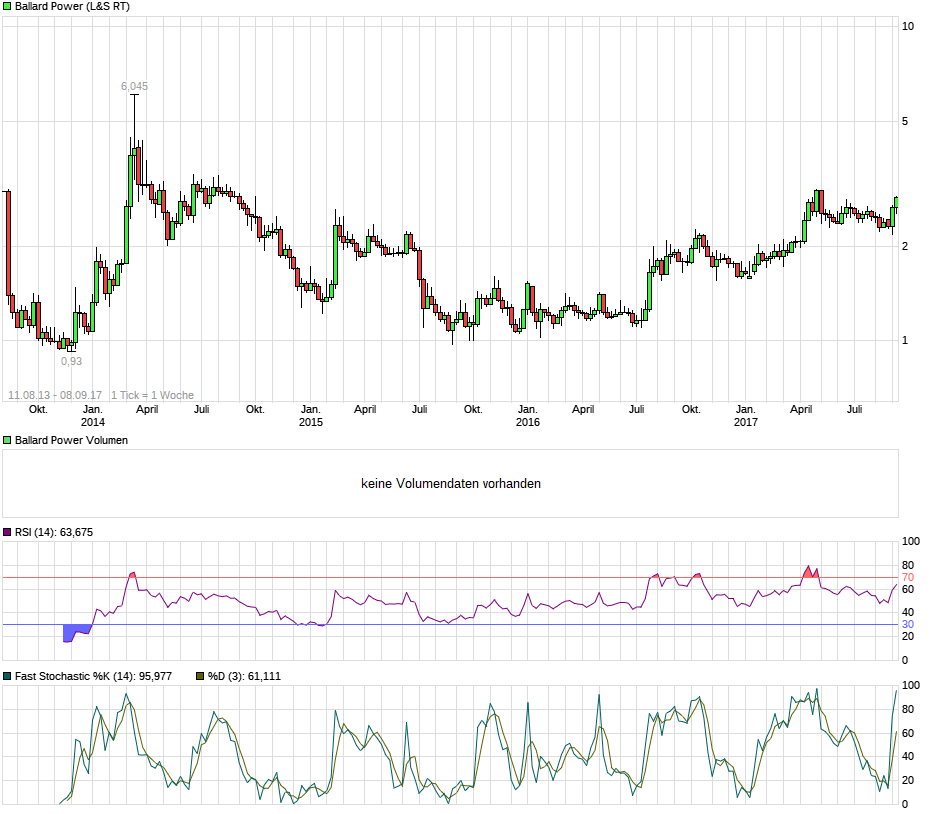Click the 'Ballard Power (L&S RT)' chart title
Screen dimensions: 940x814
(72, 7)
